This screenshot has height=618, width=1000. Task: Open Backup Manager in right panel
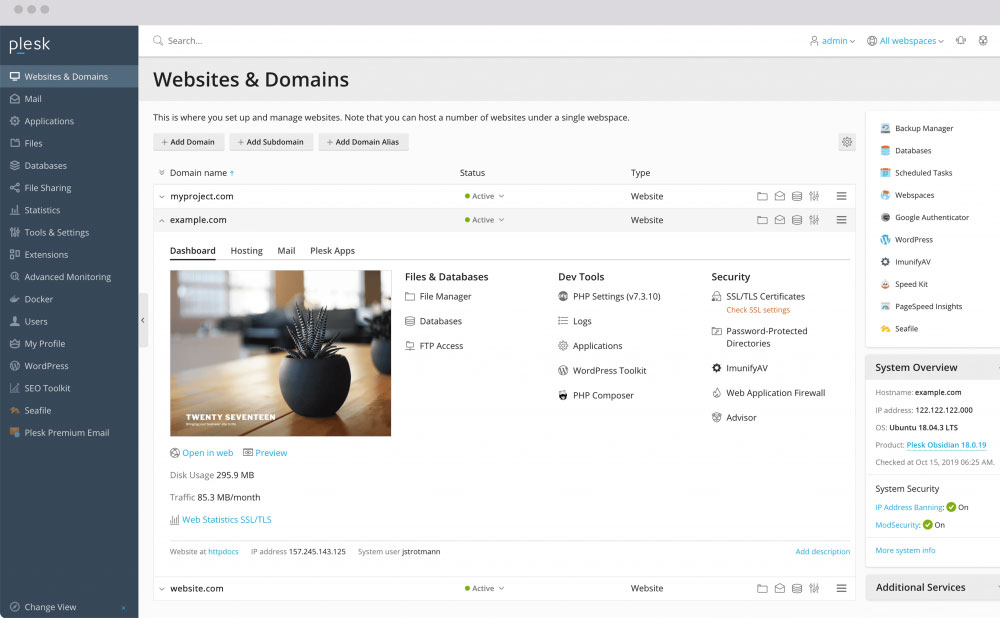pyautogui.click(x=916, y=128)
